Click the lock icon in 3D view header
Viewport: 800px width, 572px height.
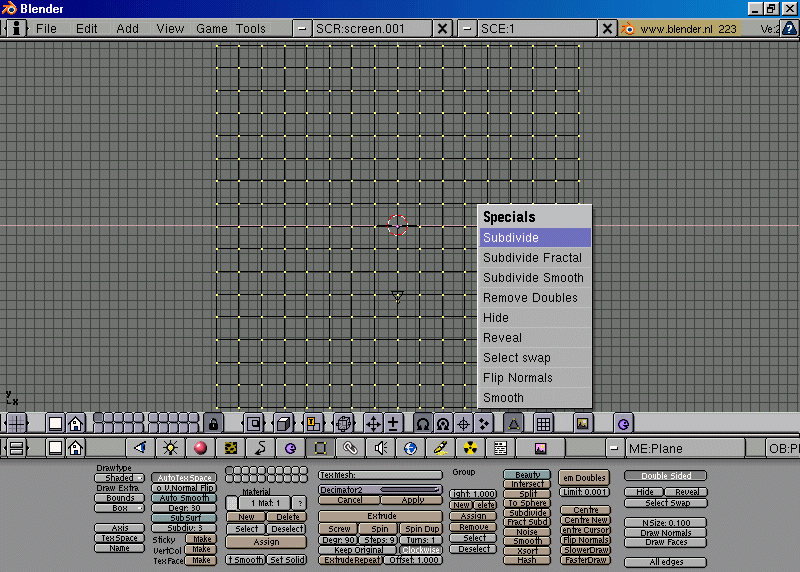[x=212, y=423]
